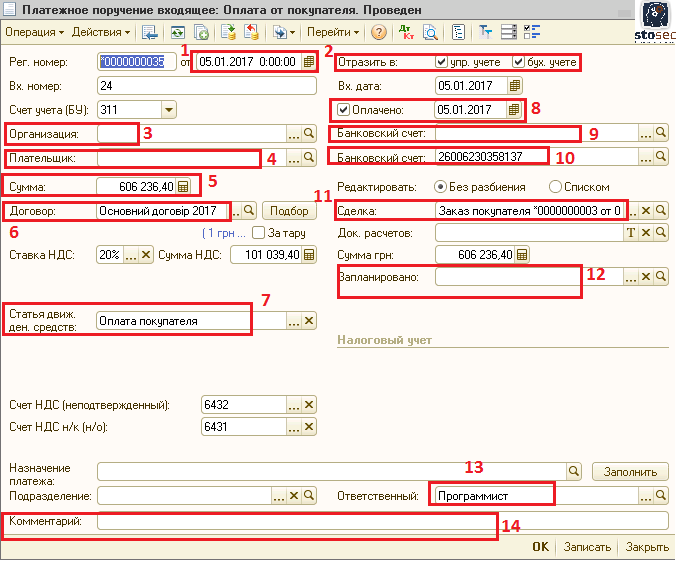
Task: Open the Операция menu
Action: pos(34,32)
